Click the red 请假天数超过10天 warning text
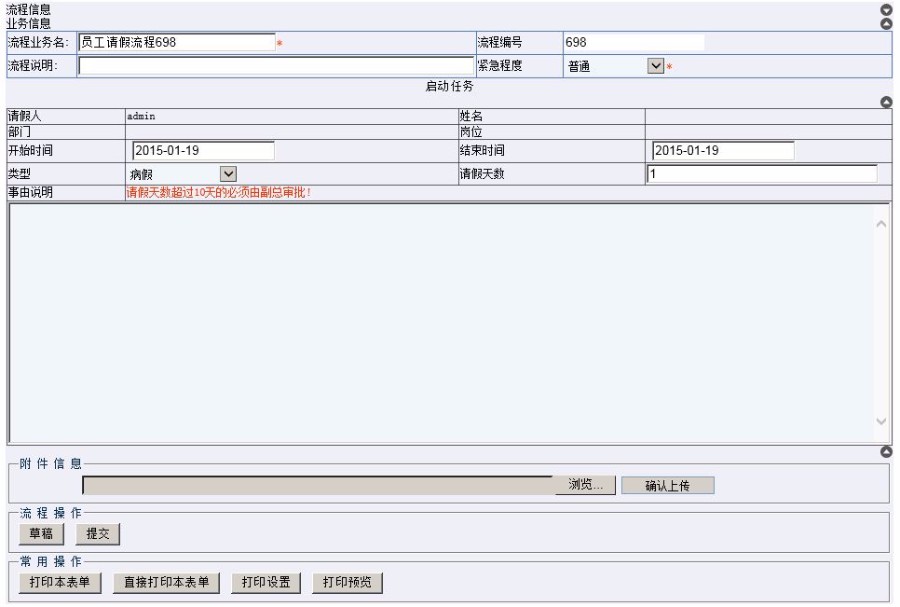 (x=219, y=192)
